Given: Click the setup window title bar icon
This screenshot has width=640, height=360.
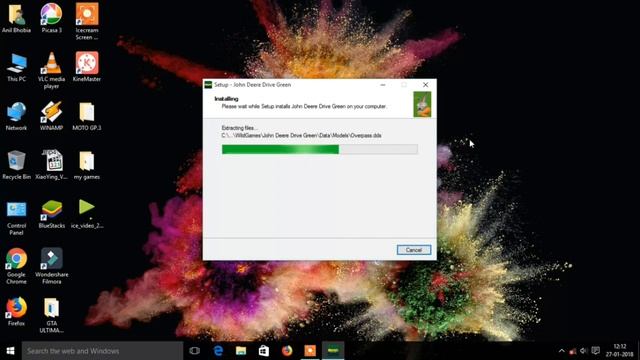Looking at the screenshot, I should (208, 85).
